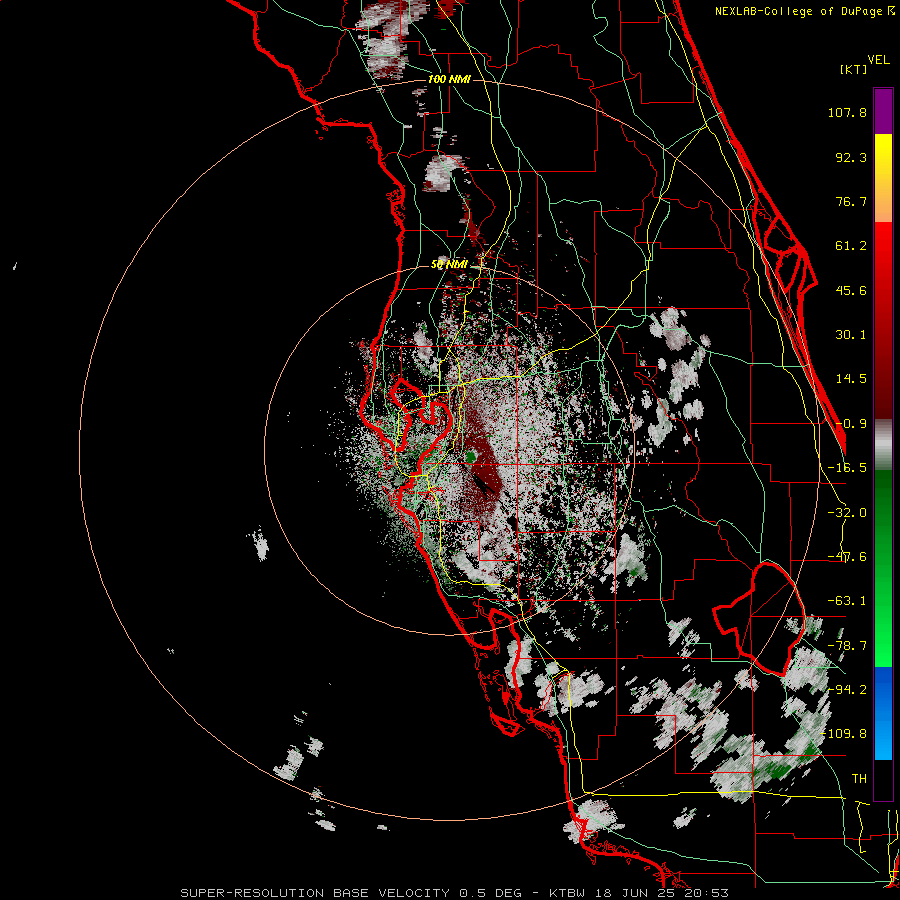
Task: Click the yellow-orange segment of the color bar
Action: [883, 178]
